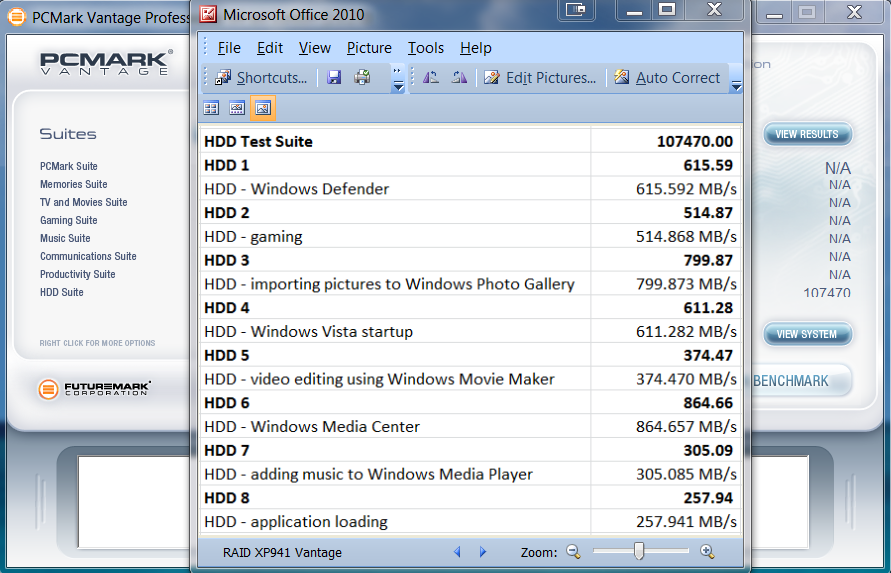Screen dimensions: 891x573
Task: Rotate the picture left
Action: [x=430, y=78]
